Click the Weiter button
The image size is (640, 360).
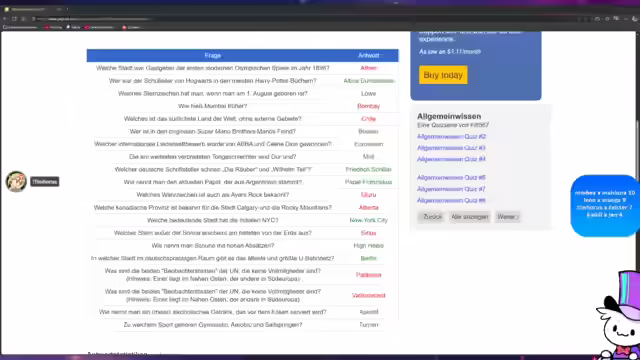pyautogui.click(x=507, y=217)
